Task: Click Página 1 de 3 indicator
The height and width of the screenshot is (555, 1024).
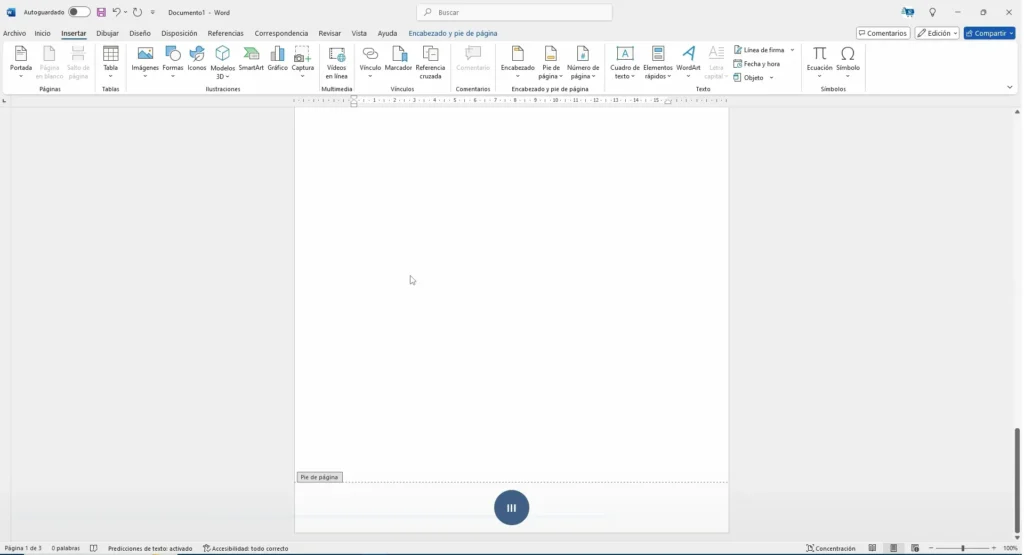Action: pyautogui.click(x=23, y=548)
